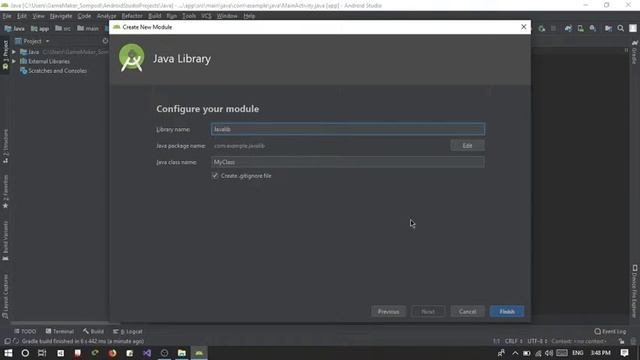
Task: Open SDK Manager toolbar icon
Action: click(593, 29)
